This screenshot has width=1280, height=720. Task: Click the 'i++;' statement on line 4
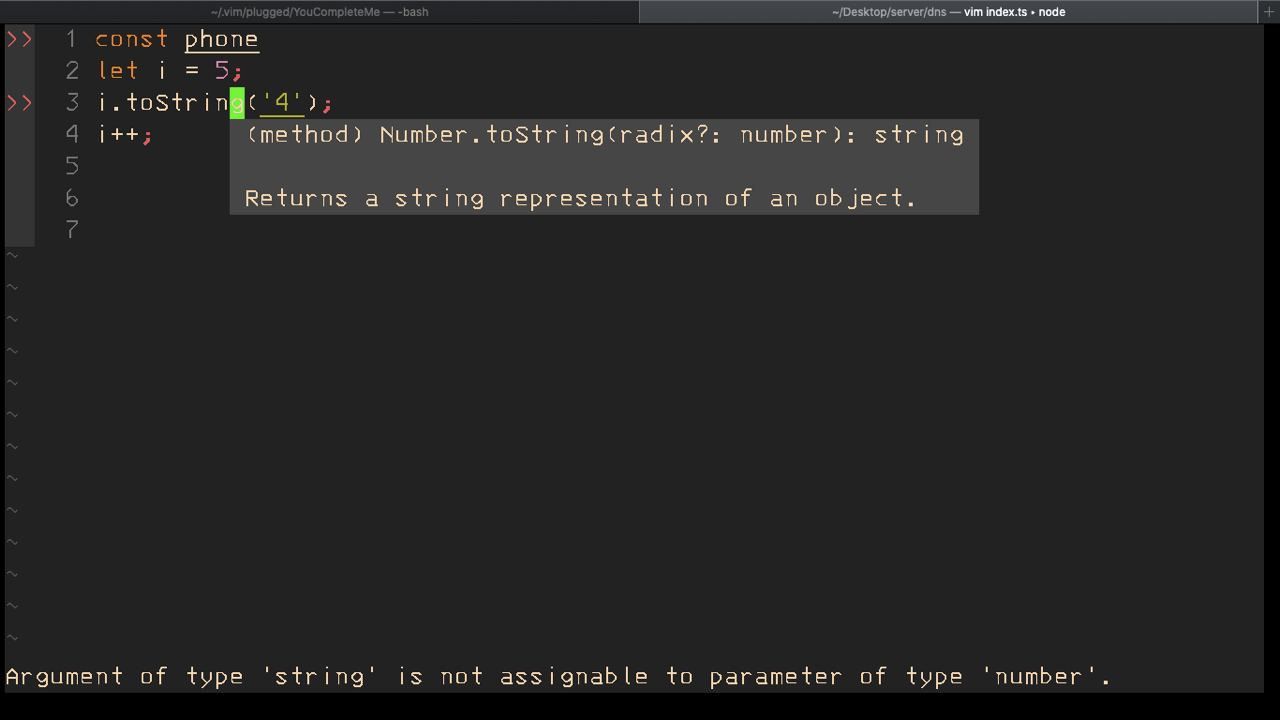(x=125, y=135)
